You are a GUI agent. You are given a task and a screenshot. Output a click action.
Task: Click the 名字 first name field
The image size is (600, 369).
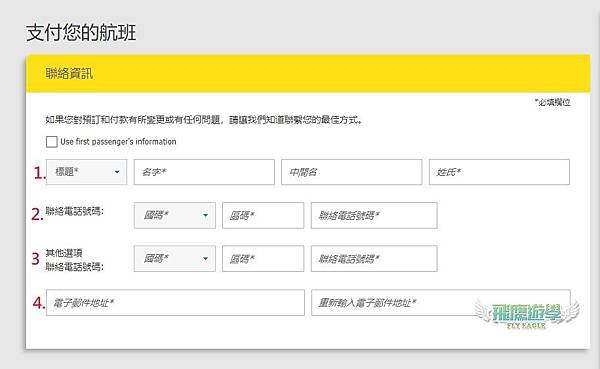point(204,172)
